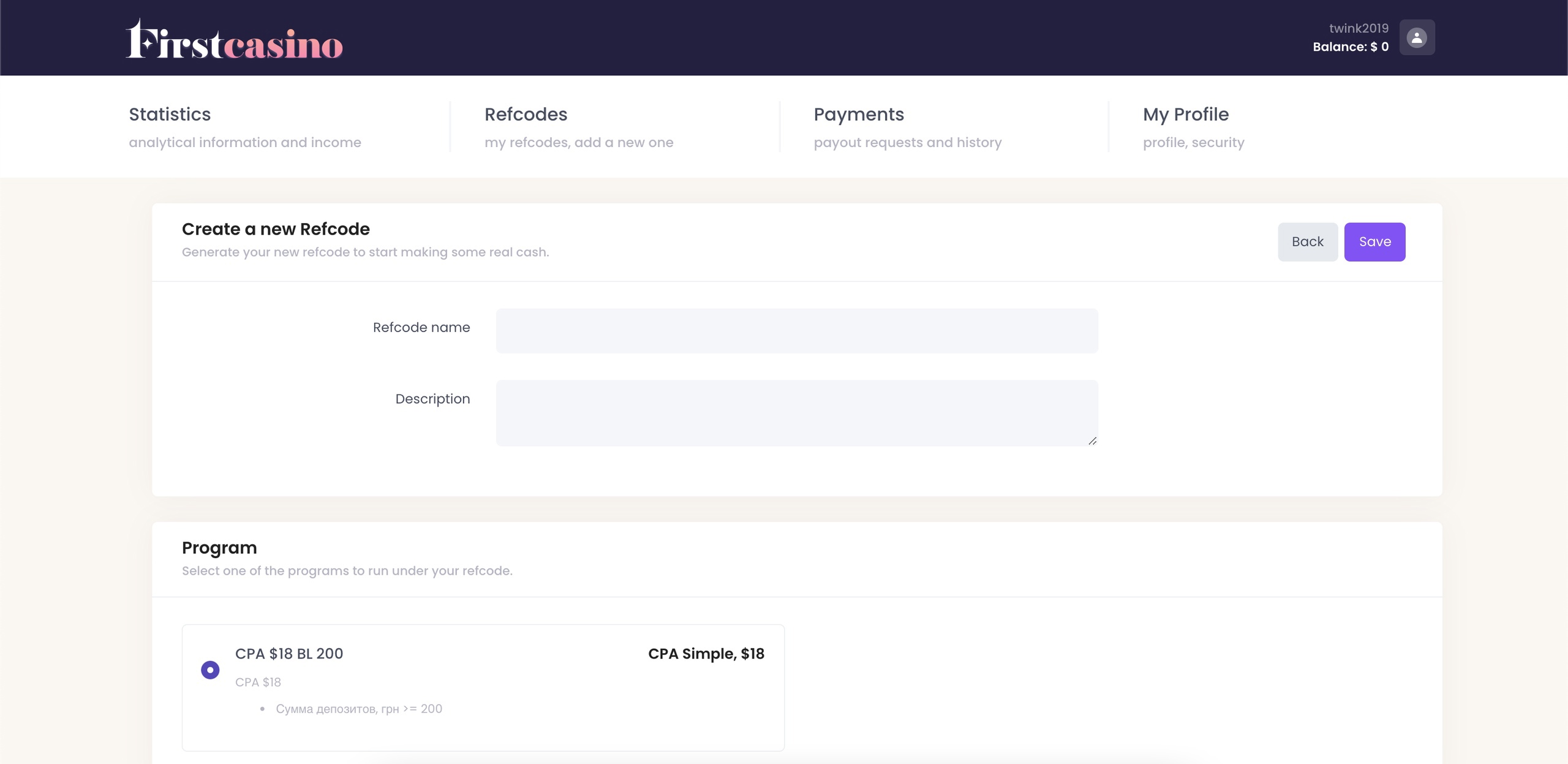The image size is (1568, 764).
Task: Focus the Refcode name input field
Action: point(796,331)
